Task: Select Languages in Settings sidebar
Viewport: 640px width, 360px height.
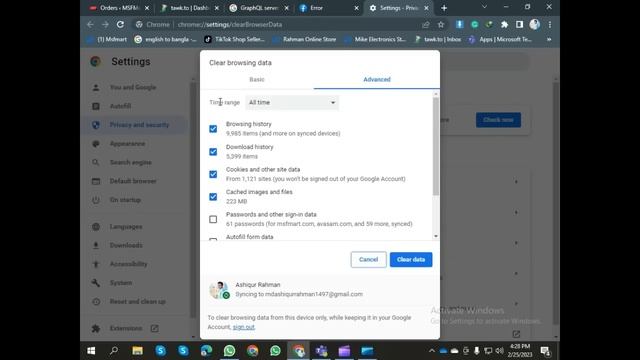Action: point(126,227)
